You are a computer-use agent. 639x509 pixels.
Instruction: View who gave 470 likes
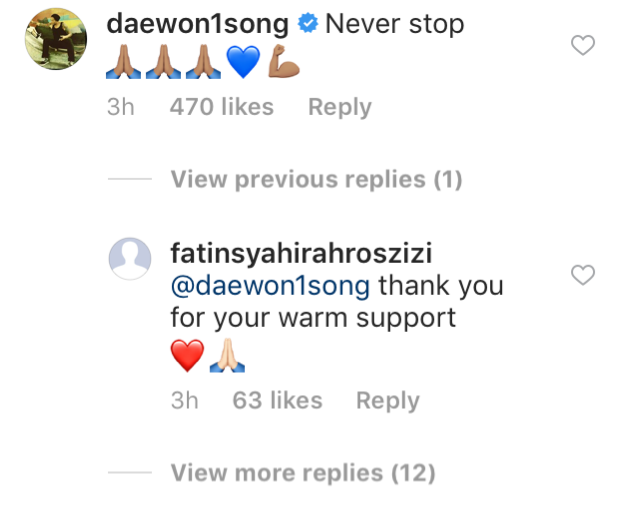[x=222, y=107]
